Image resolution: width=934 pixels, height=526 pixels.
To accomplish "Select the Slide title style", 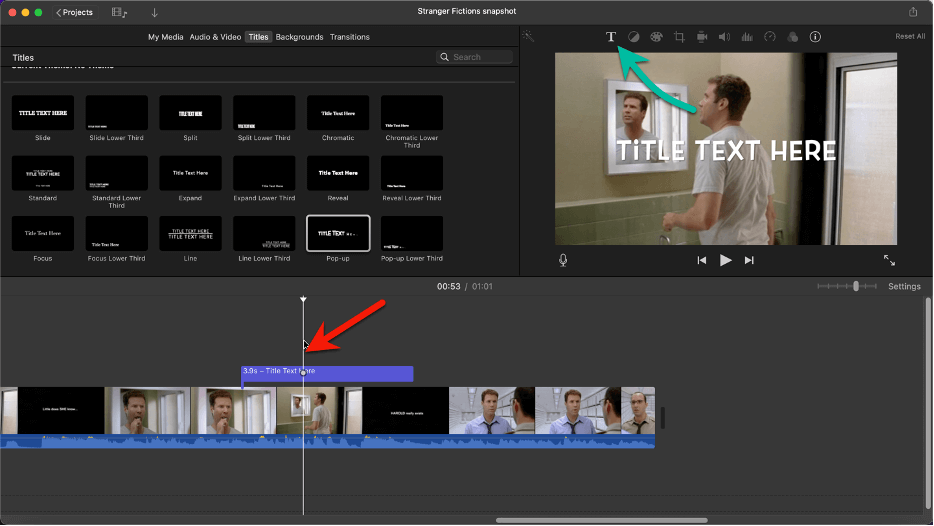I will [x=43, y=113].
